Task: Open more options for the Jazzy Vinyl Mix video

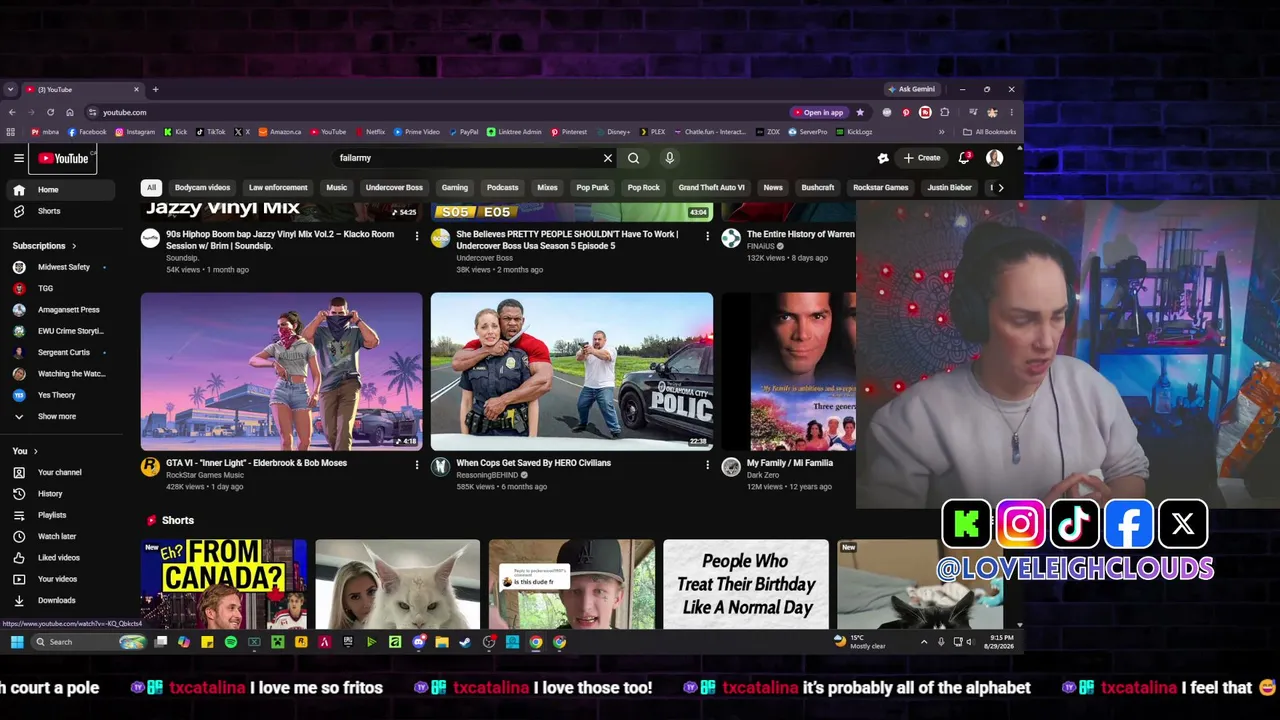Action: click(417, 236)
